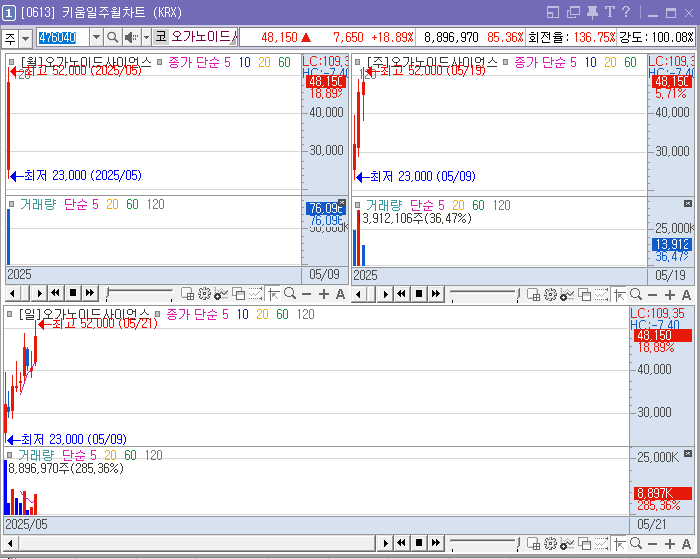700x559 pixels.
Task: Click plus icon on monthly chart toolbar
Action: [324, 294]
